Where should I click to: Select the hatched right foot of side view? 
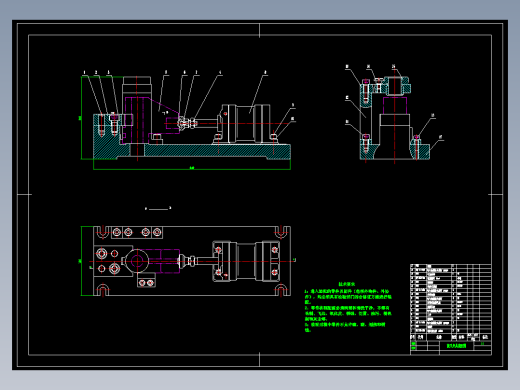click(x=419, y=149)
